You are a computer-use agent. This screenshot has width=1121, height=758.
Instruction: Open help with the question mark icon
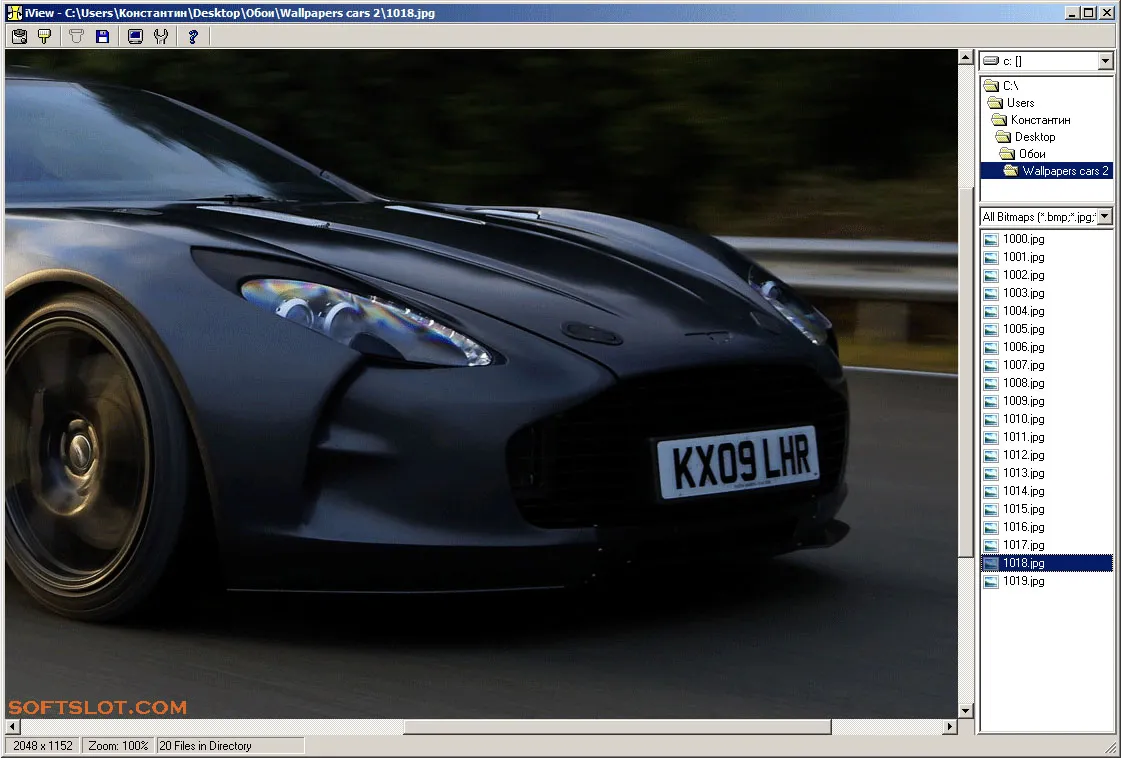[193, 36]
